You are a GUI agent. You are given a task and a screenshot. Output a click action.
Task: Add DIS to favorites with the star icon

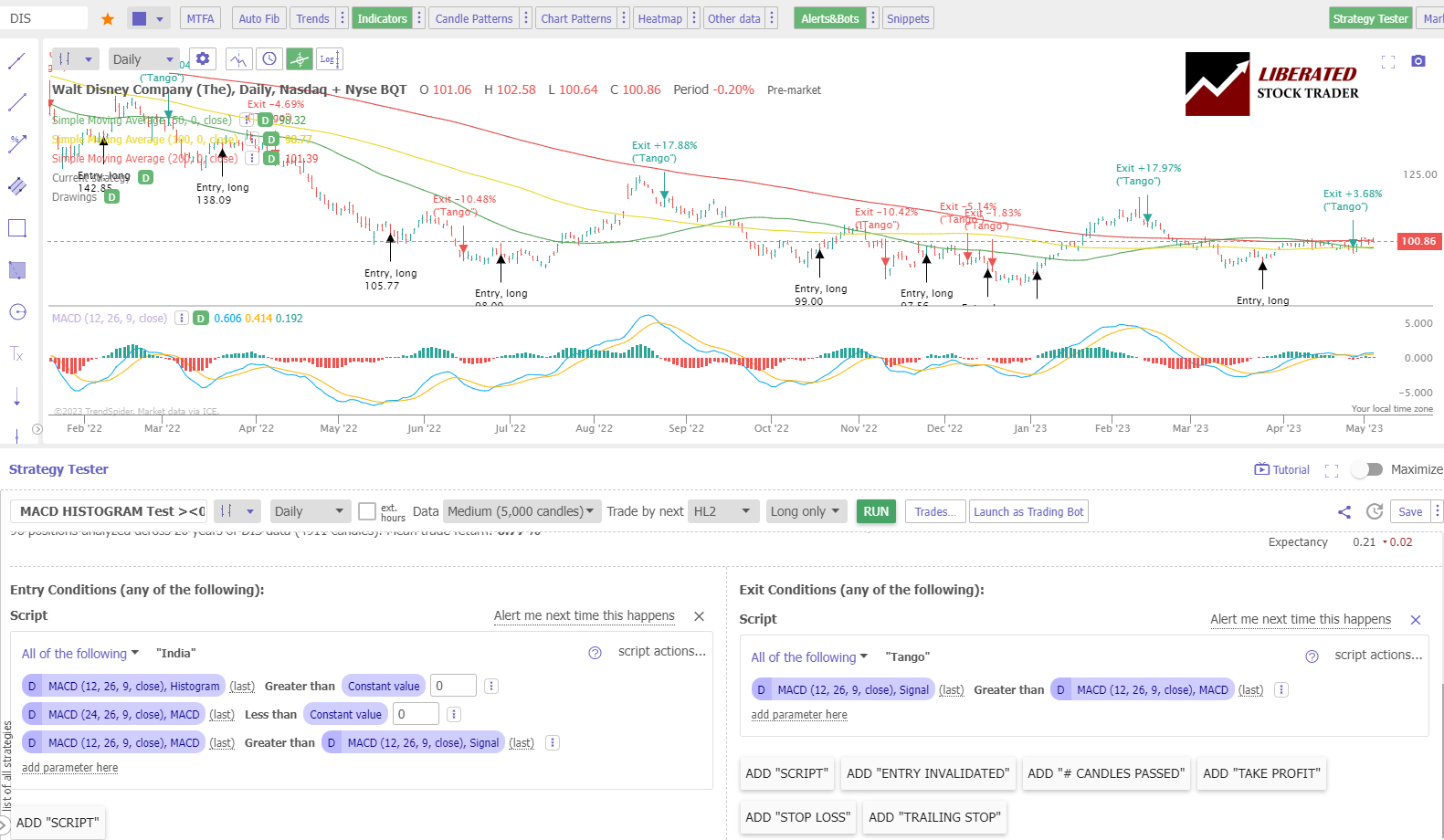[x=108, y=18]
